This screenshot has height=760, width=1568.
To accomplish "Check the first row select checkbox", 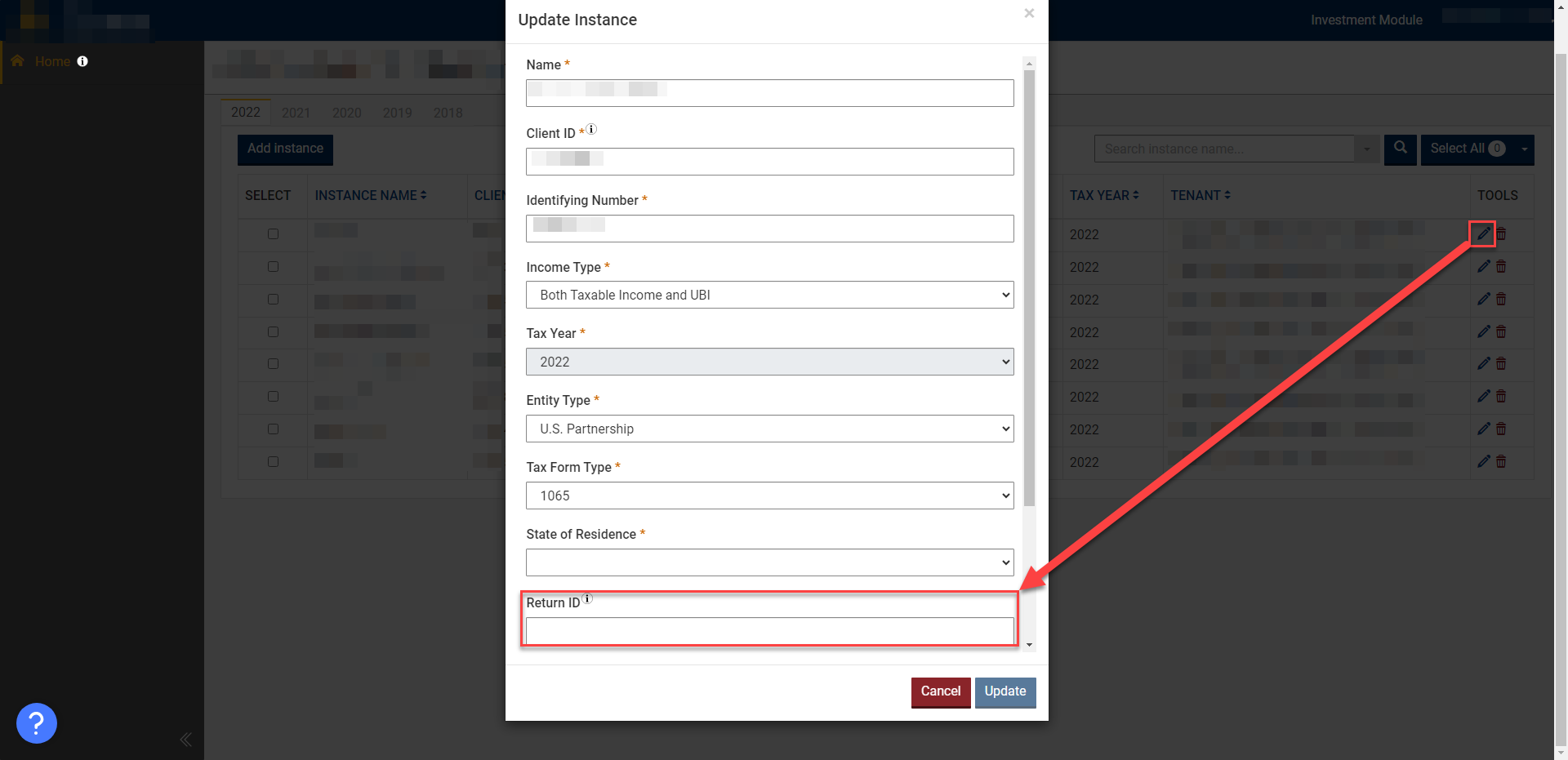I will (273, 234).
